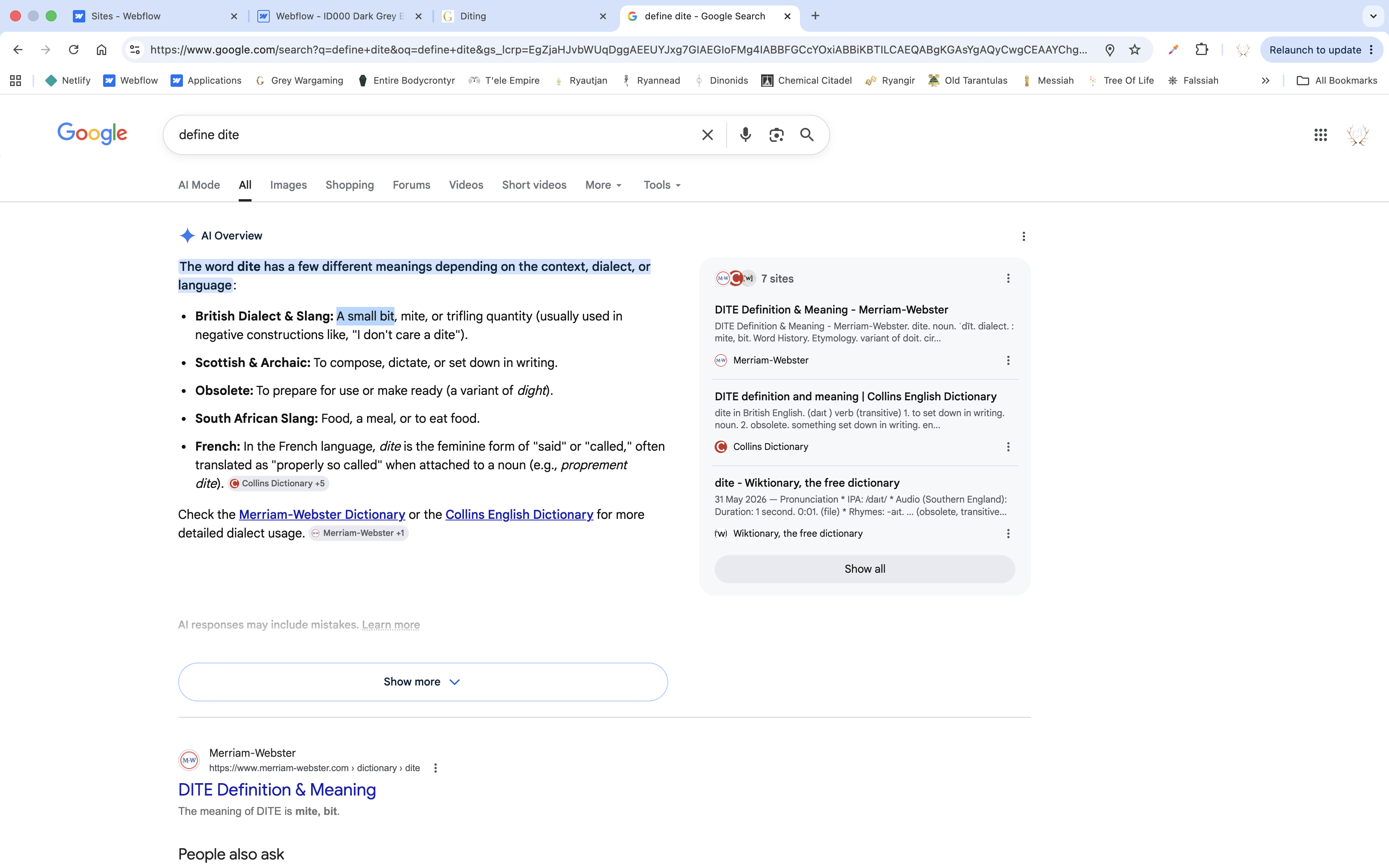Open the All Bookmarks folder
Viewport: 1389px width, 868px height.
click(1336, 80)
